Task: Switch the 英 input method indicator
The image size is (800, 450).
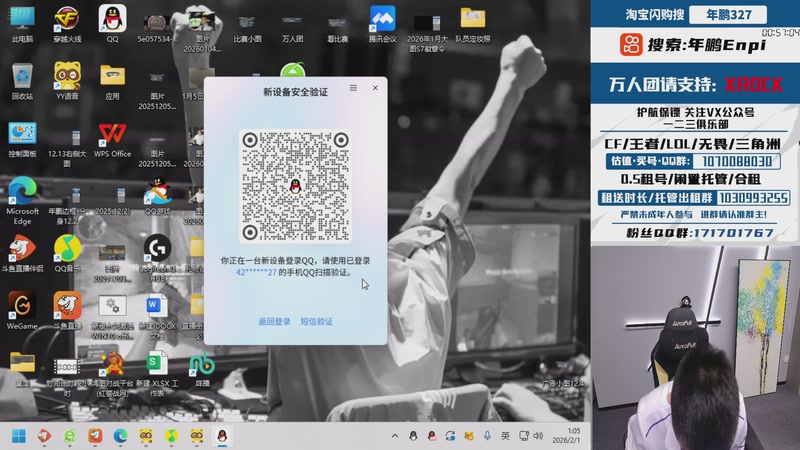Action: pyautogui.click(x=505, y=436)
